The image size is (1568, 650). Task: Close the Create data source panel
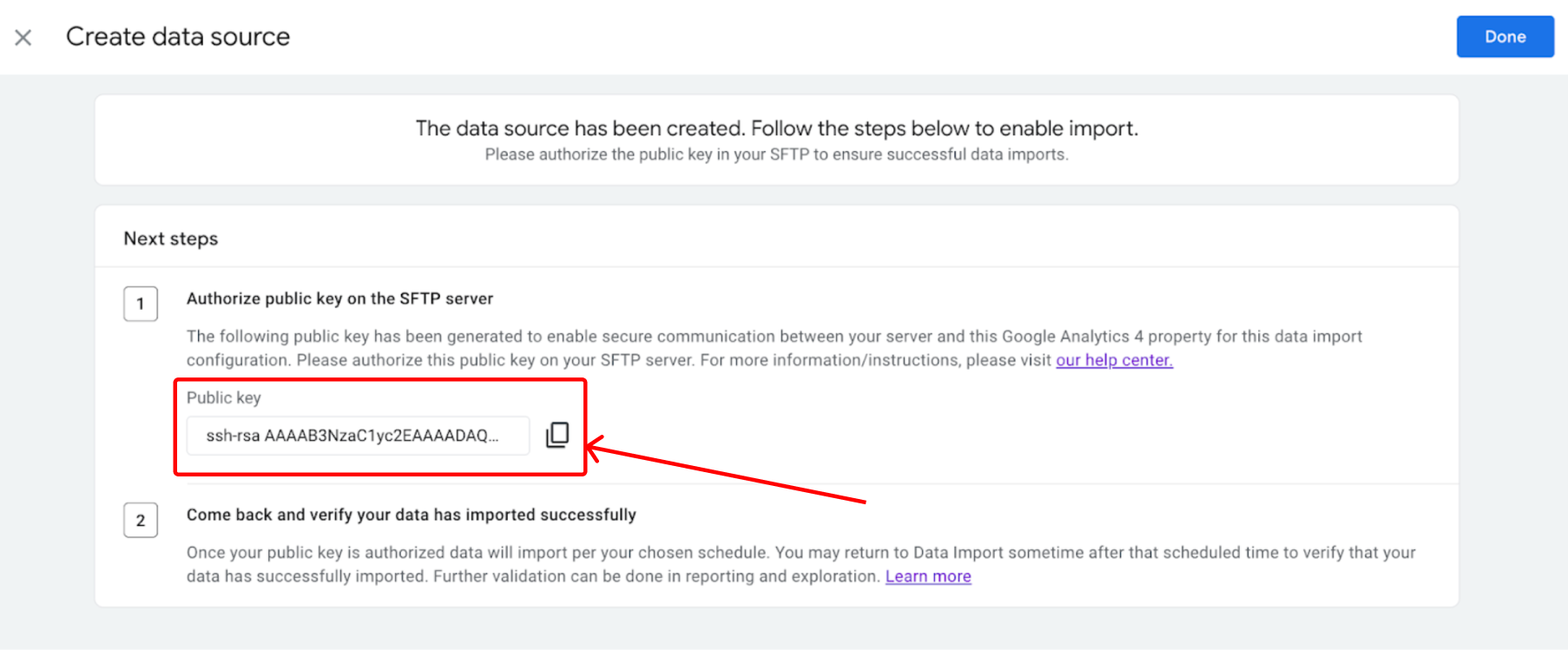click(x=23, y=37)
